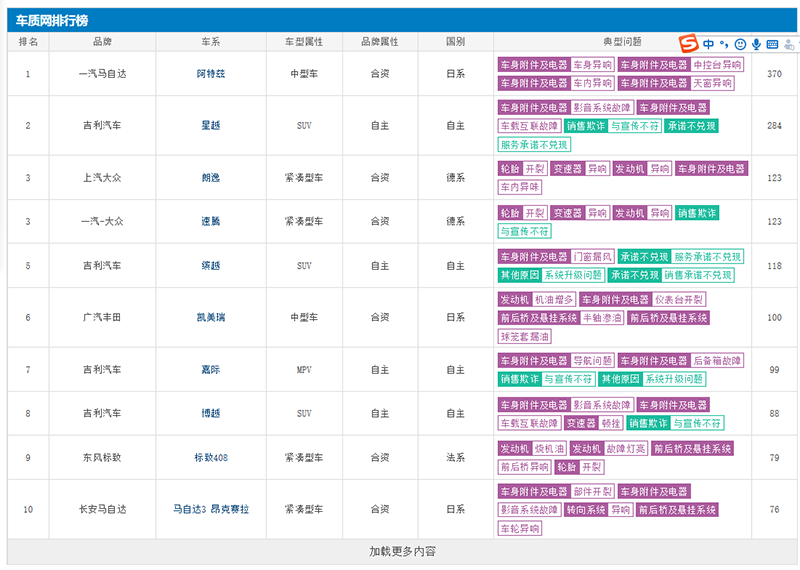800x570 pixels.
Task: Toggle the Chinese mode 中 icon
Action: point(708,44)
